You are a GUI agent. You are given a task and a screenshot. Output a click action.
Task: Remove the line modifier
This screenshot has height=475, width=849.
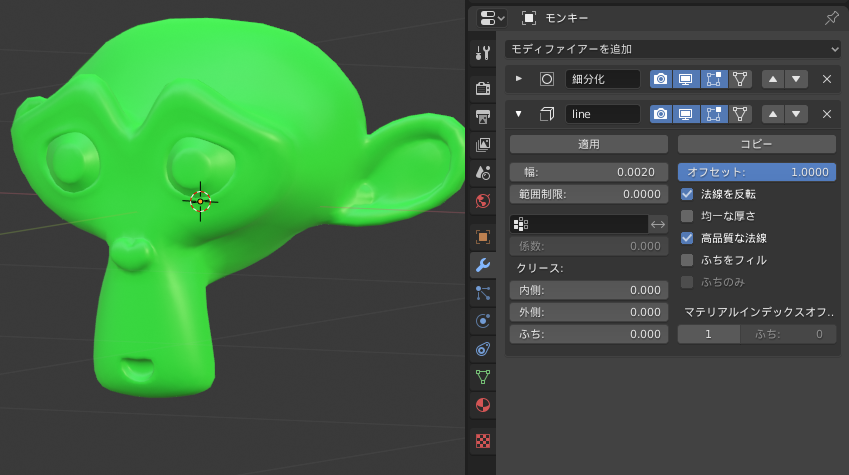tap(827, 114)
